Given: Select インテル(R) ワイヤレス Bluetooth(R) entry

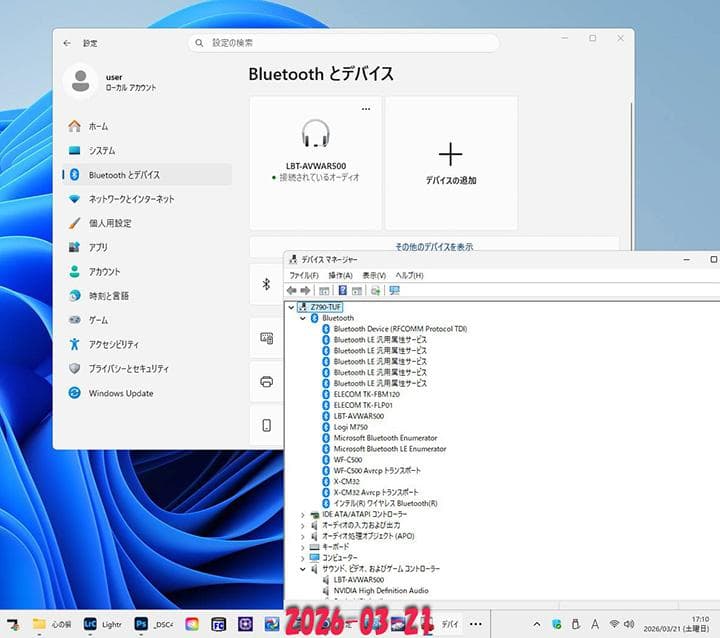Looking at the screenshot, I should click(x=385, y=503).
